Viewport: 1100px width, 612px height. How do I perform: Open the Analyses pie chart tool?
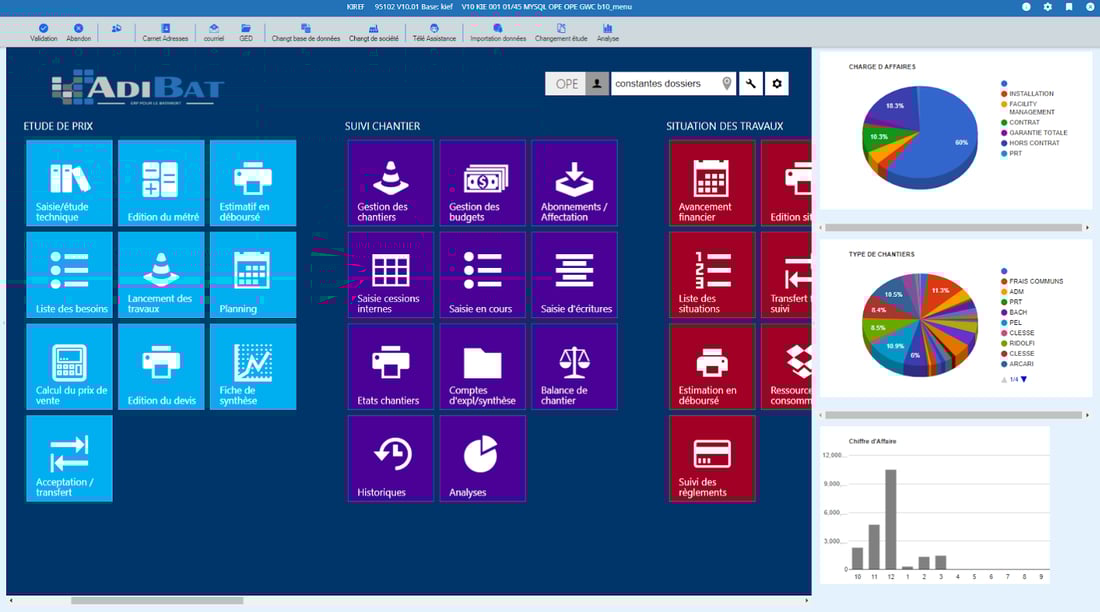(482, 458)
